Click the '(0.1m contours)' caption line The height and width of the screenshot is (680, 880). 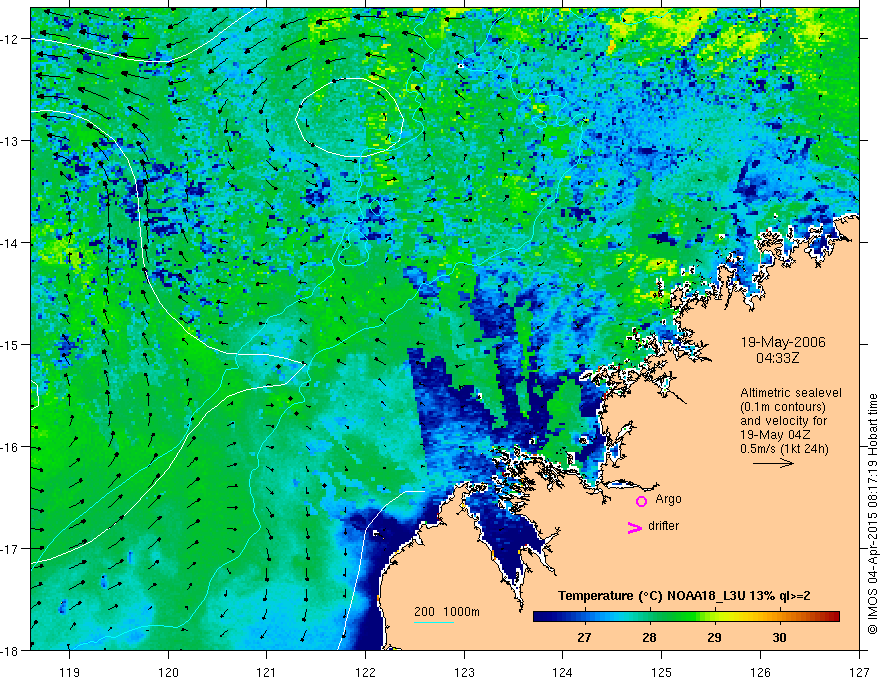[783, 407]
